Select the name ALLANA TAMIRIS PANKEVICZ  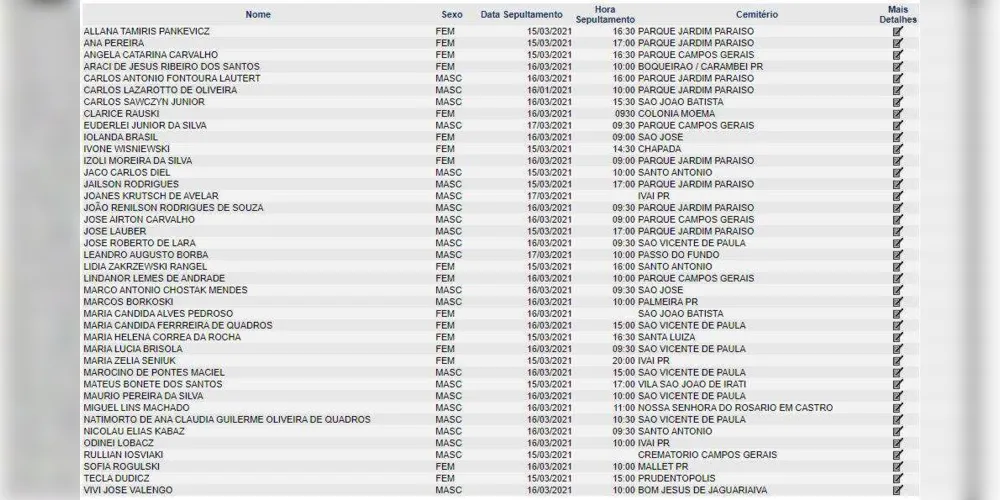[147, 31]
